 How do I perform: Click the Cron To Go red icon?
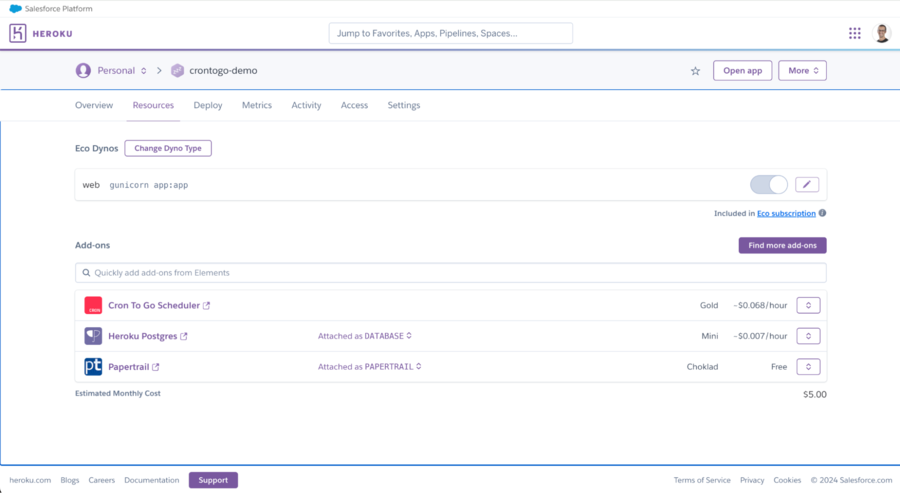93,305
